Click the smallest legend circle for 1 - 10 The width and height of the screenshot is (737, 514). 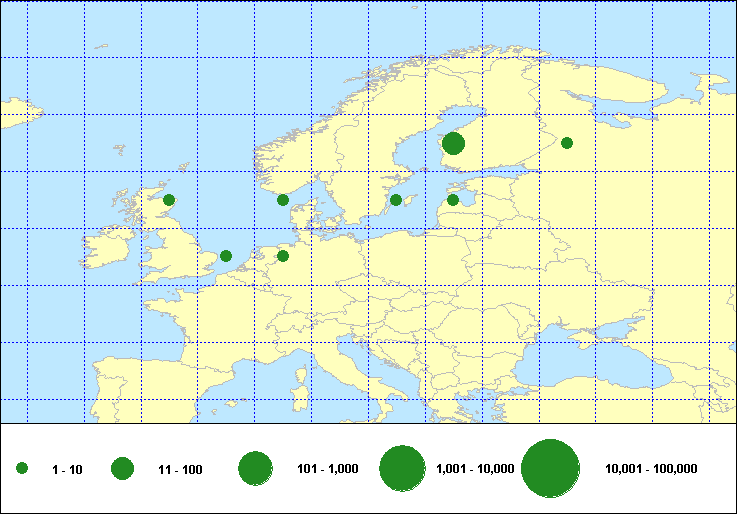[x=22, y=469]
